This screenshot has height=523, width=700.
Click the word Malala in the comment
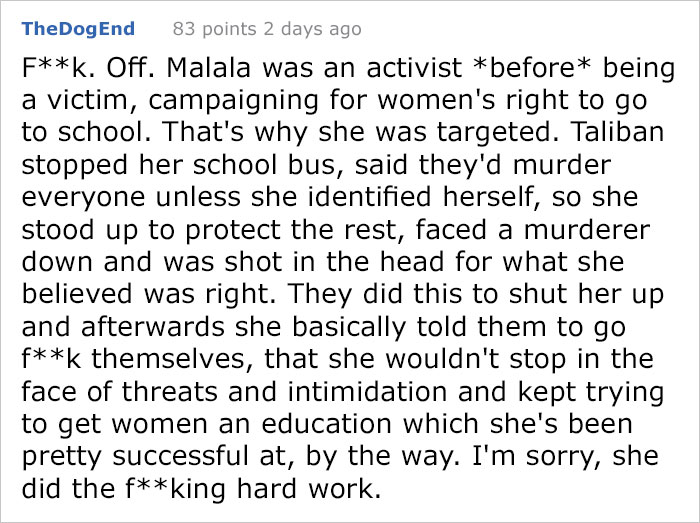click(208, 68)
